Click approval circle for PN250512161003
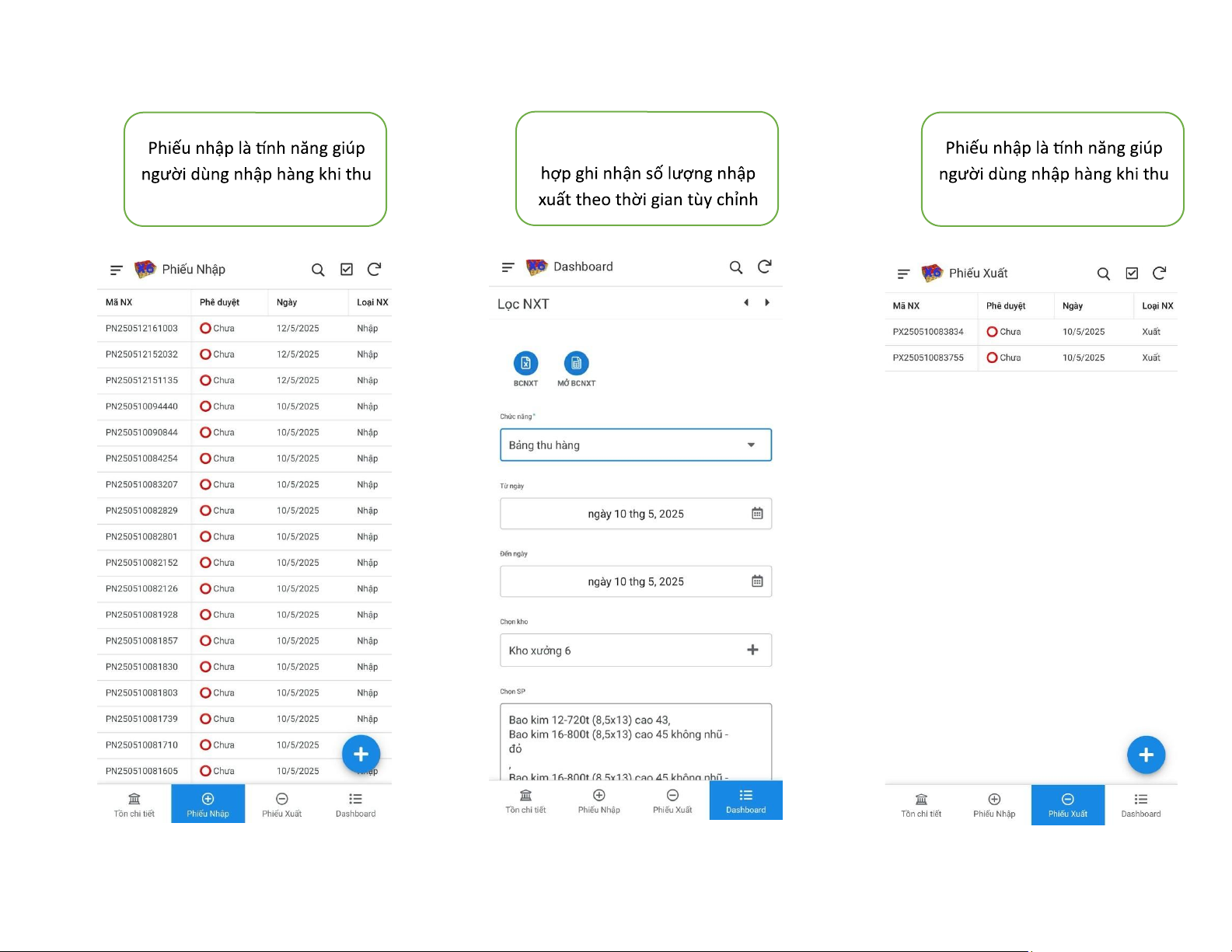Screen dimensions: 1232x952 click(205, 328)
